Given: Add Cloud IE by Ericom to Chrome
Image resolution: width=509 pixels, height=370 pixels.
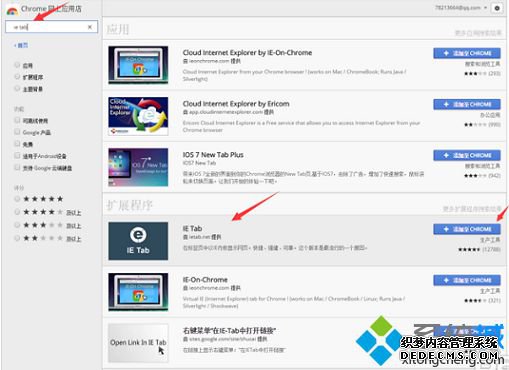Looking at the screenshot, I should point(467,104).
